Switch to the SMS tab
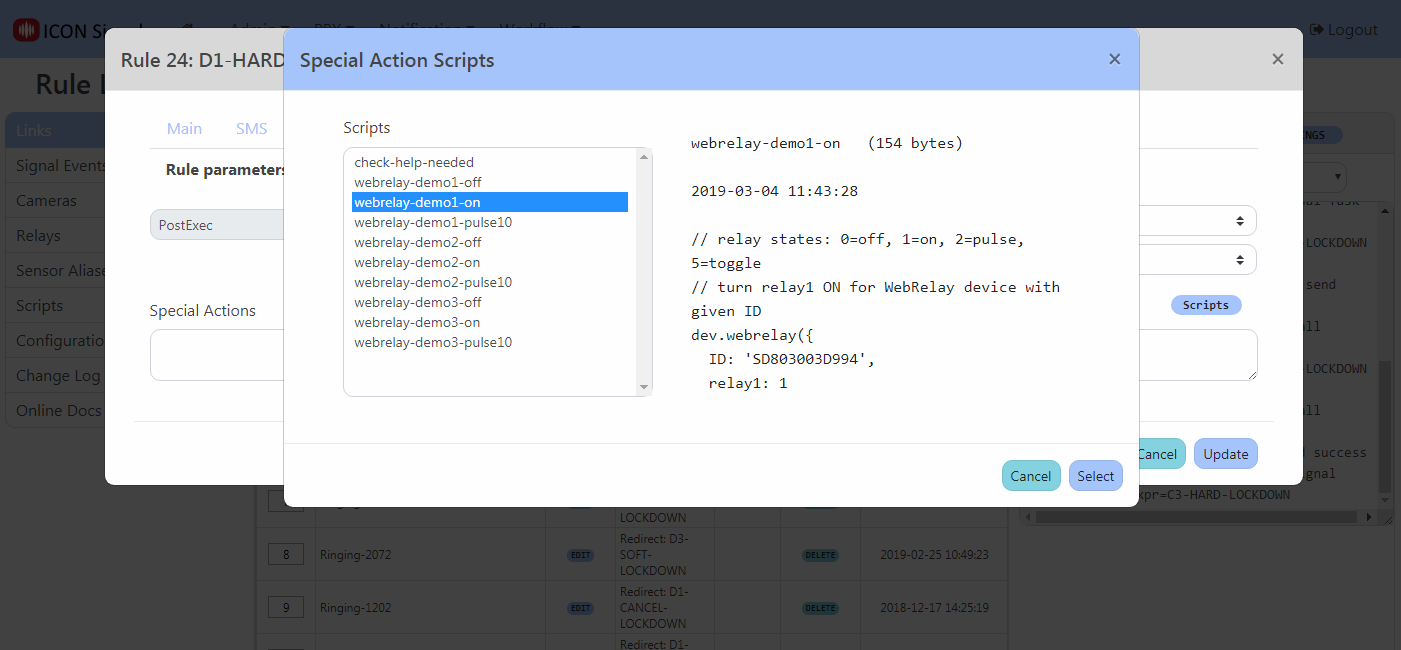The image size is (1401, 650). (251, 128)
